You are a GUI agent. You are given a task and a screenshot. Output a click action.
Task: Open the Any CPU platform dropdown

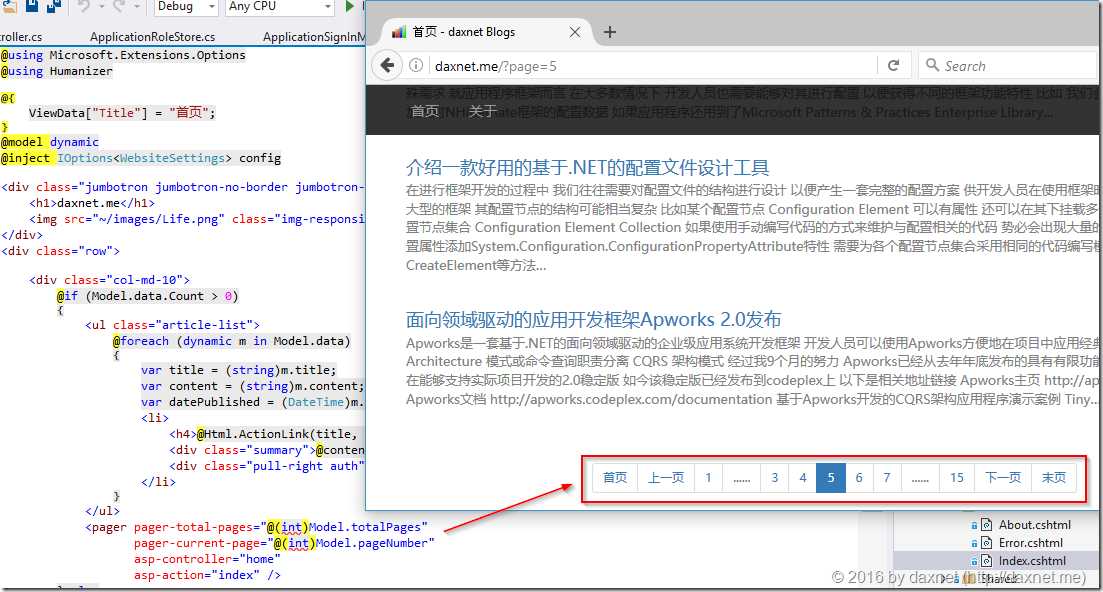pos(279,6)
